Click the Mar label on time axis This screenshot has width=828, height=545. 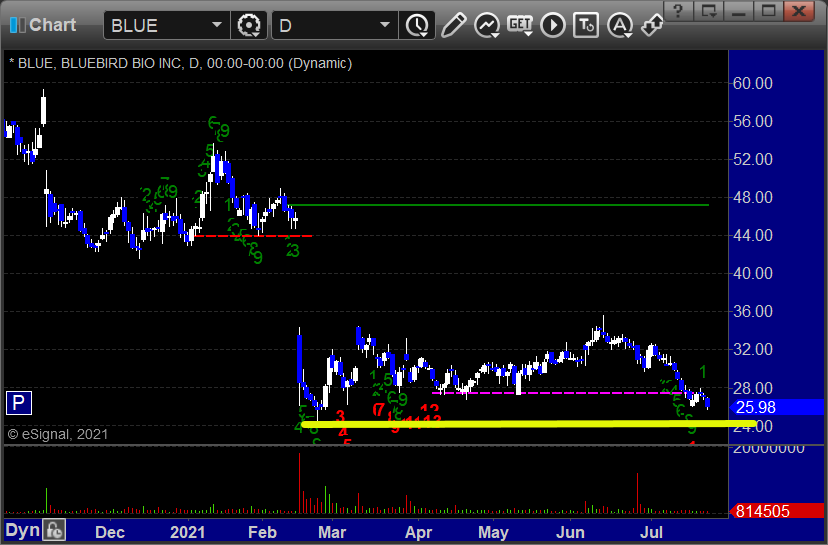(332, 532)
